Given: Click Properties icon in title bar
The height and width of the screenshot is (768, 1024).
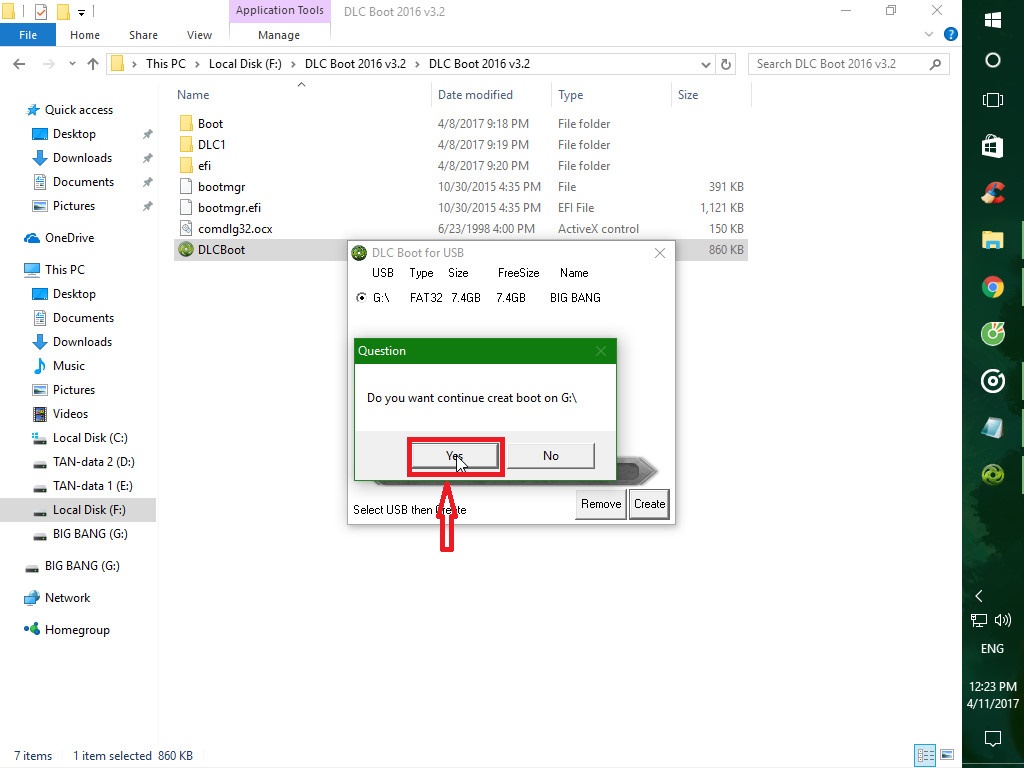Looking at the screenshot, I should pyautogui.click(x=40, y=11).
